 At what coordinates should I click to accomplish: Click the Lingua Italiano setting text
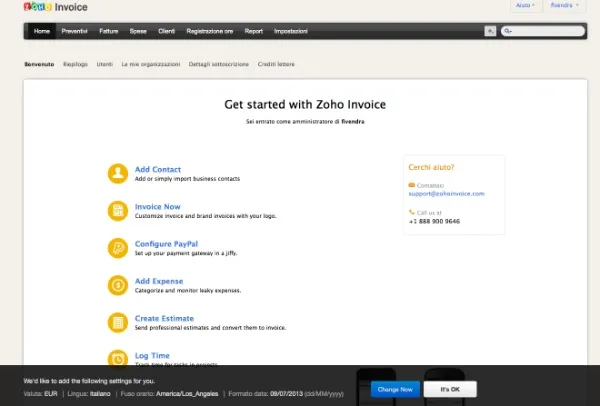coord(89,394)
